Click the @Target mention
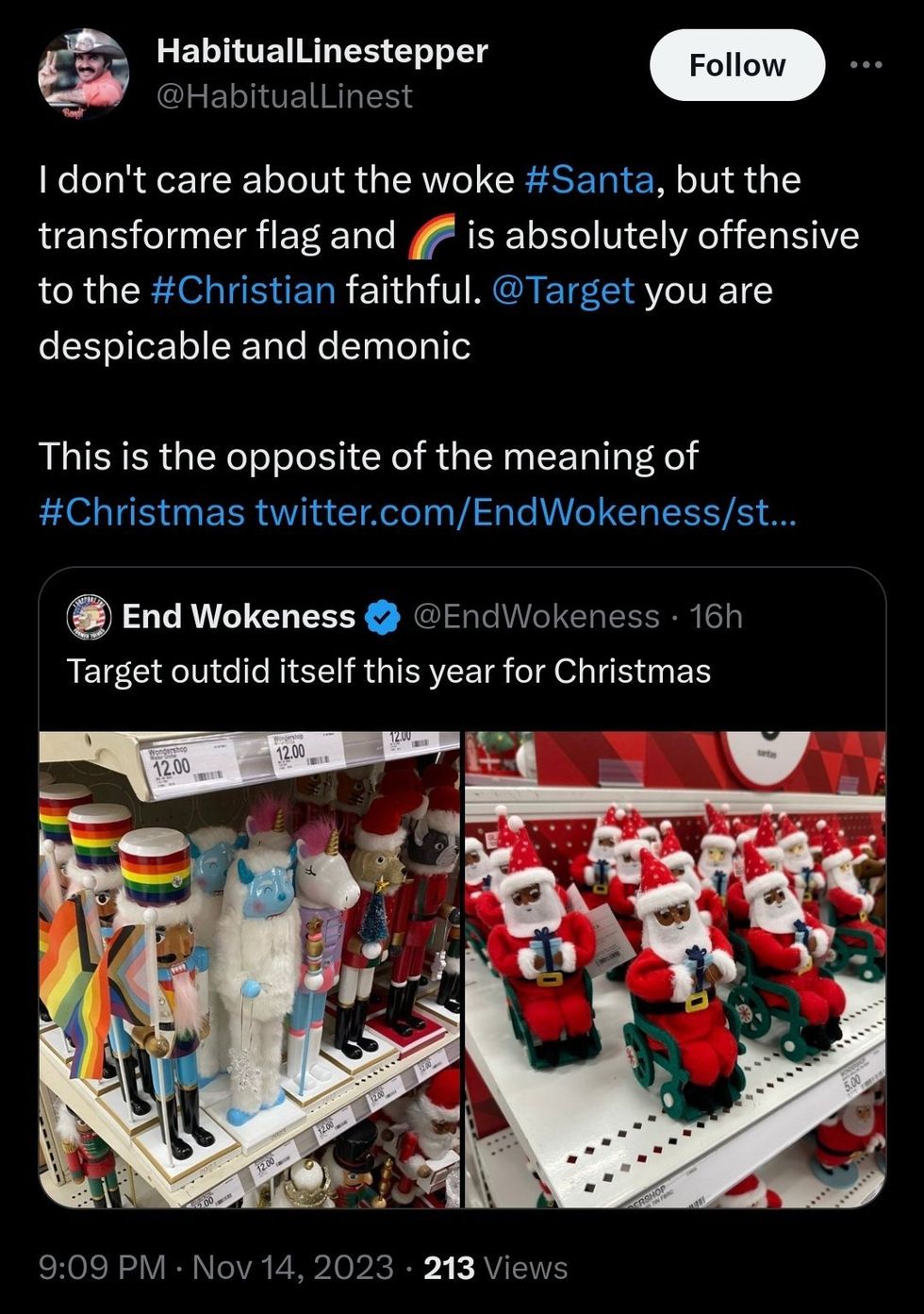This screenshot has height=1314, width=924. [563, 290]
